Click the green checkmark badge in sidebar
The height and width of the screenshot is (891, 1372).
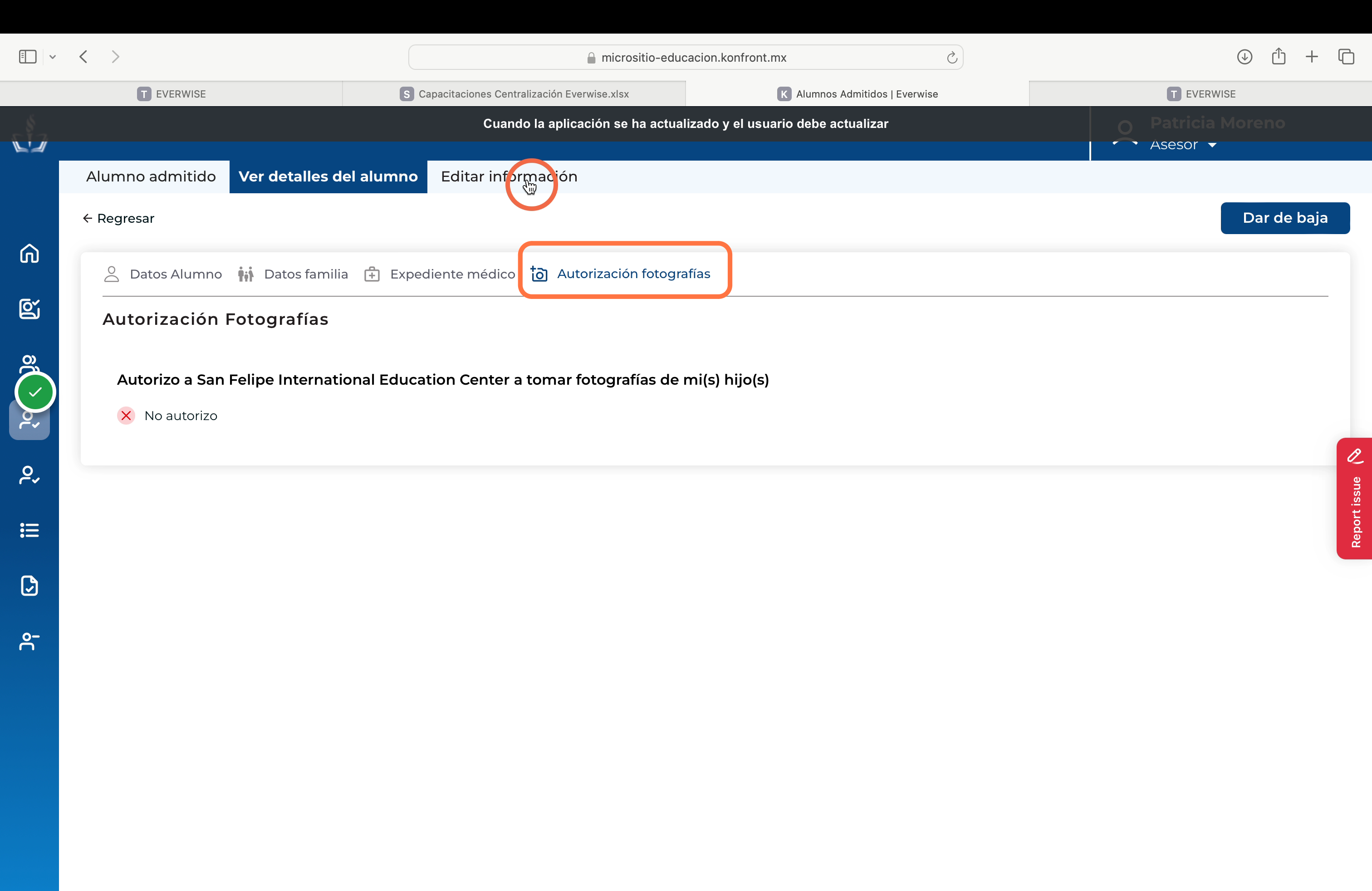click(x=35, y=392)
